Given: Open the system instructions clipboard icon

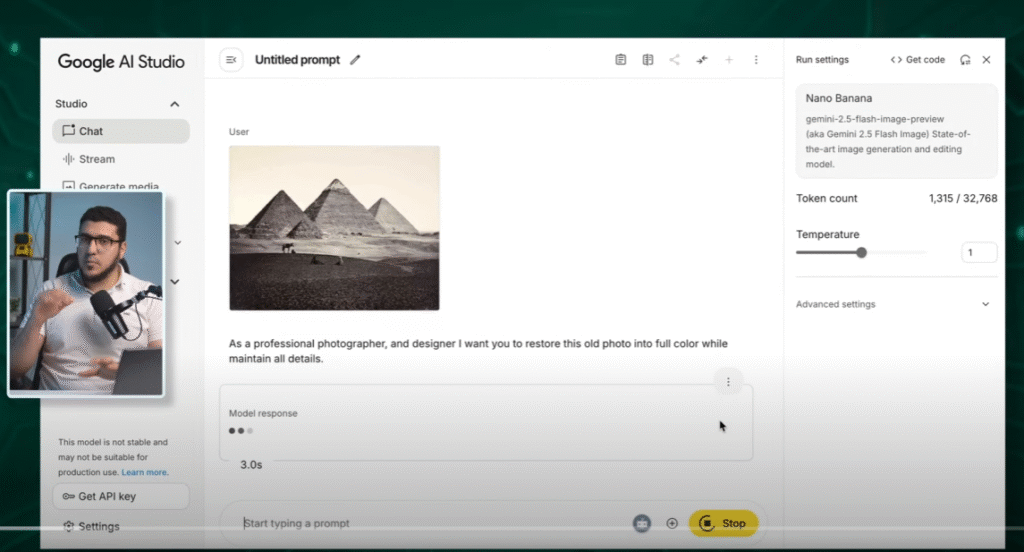Looking at the screenshot, I should tap(620, 60).
